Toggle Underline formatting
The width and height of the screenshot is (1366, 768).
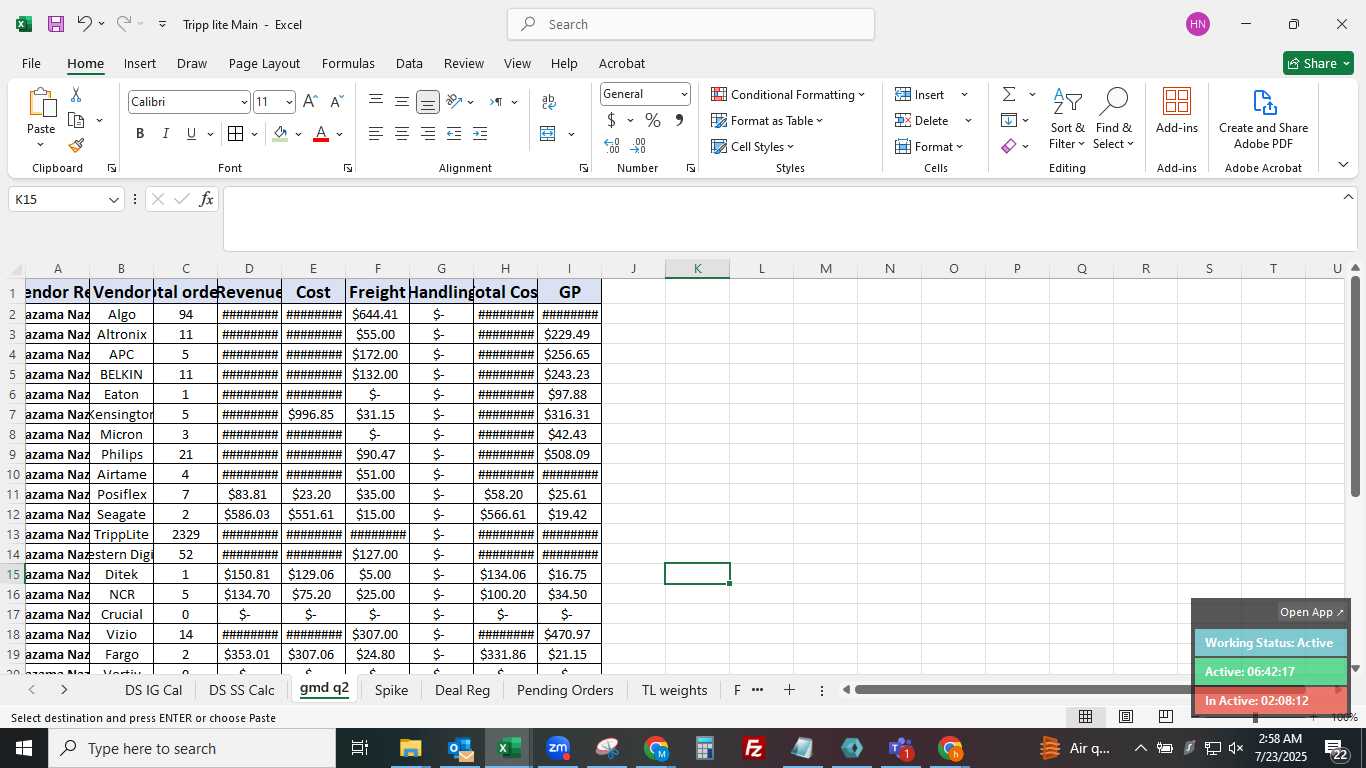tap(191, 134)
